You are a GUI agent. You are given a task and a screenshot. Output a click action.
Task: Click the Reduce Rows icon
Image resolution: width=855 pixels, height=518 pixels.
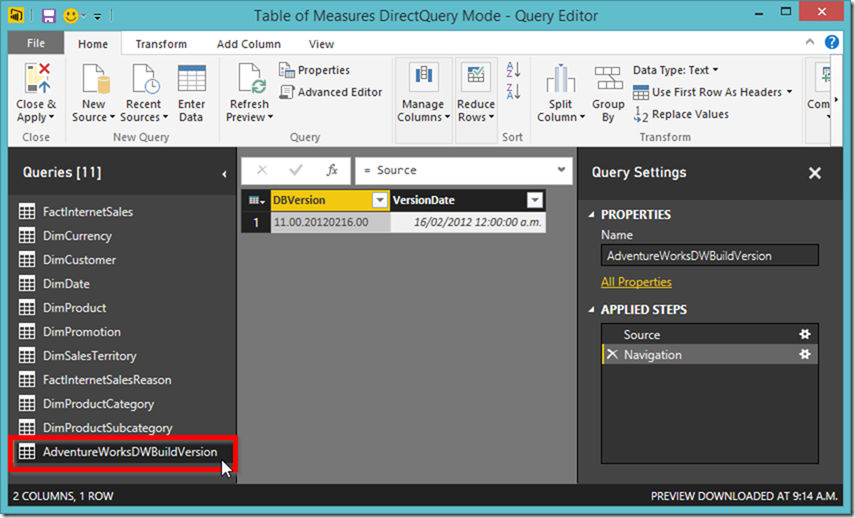tap(475, 77)
